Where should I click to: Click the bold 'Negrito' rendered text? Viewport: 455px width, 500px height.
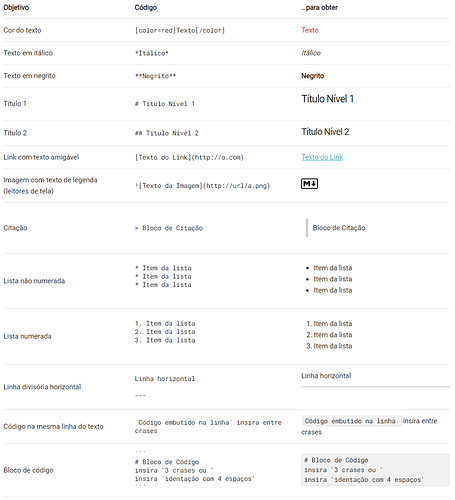point(312,76)
